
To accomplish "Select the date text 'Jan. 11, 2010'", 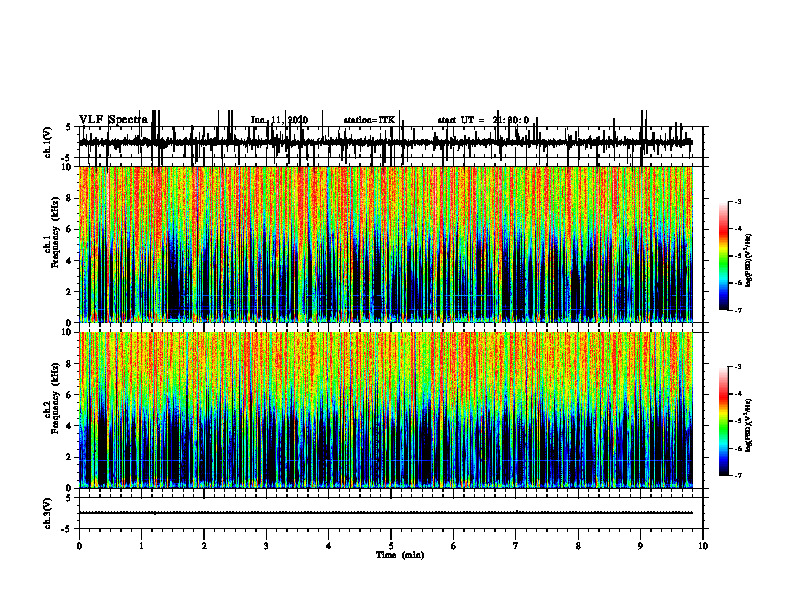I will point(279,120).
